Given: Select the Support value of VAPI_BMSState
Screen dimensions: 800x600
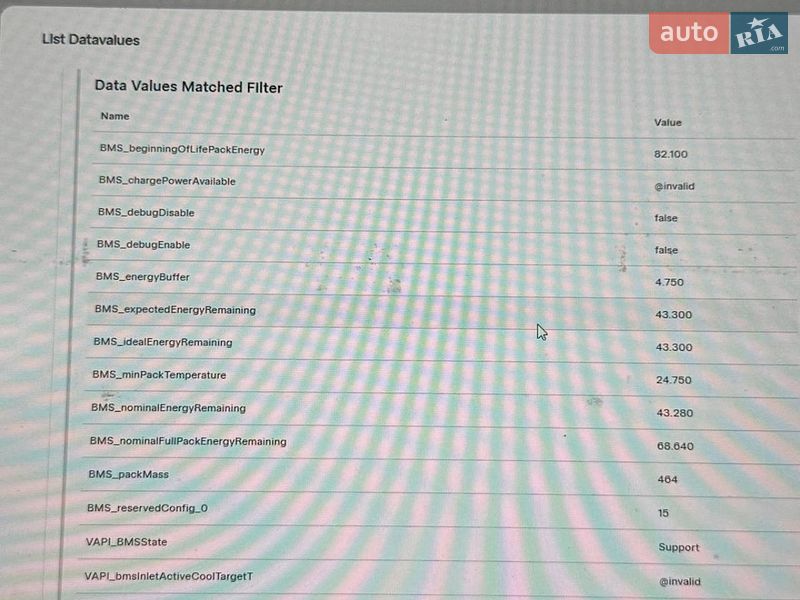Looking at the screenshot, I should click(x=679, y=547).
